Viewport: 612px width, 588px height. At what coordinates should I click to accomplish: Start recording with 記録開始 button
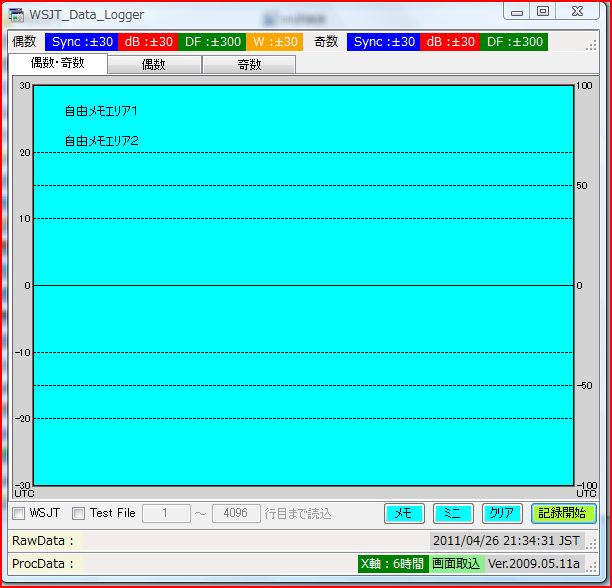coord(563,513)
